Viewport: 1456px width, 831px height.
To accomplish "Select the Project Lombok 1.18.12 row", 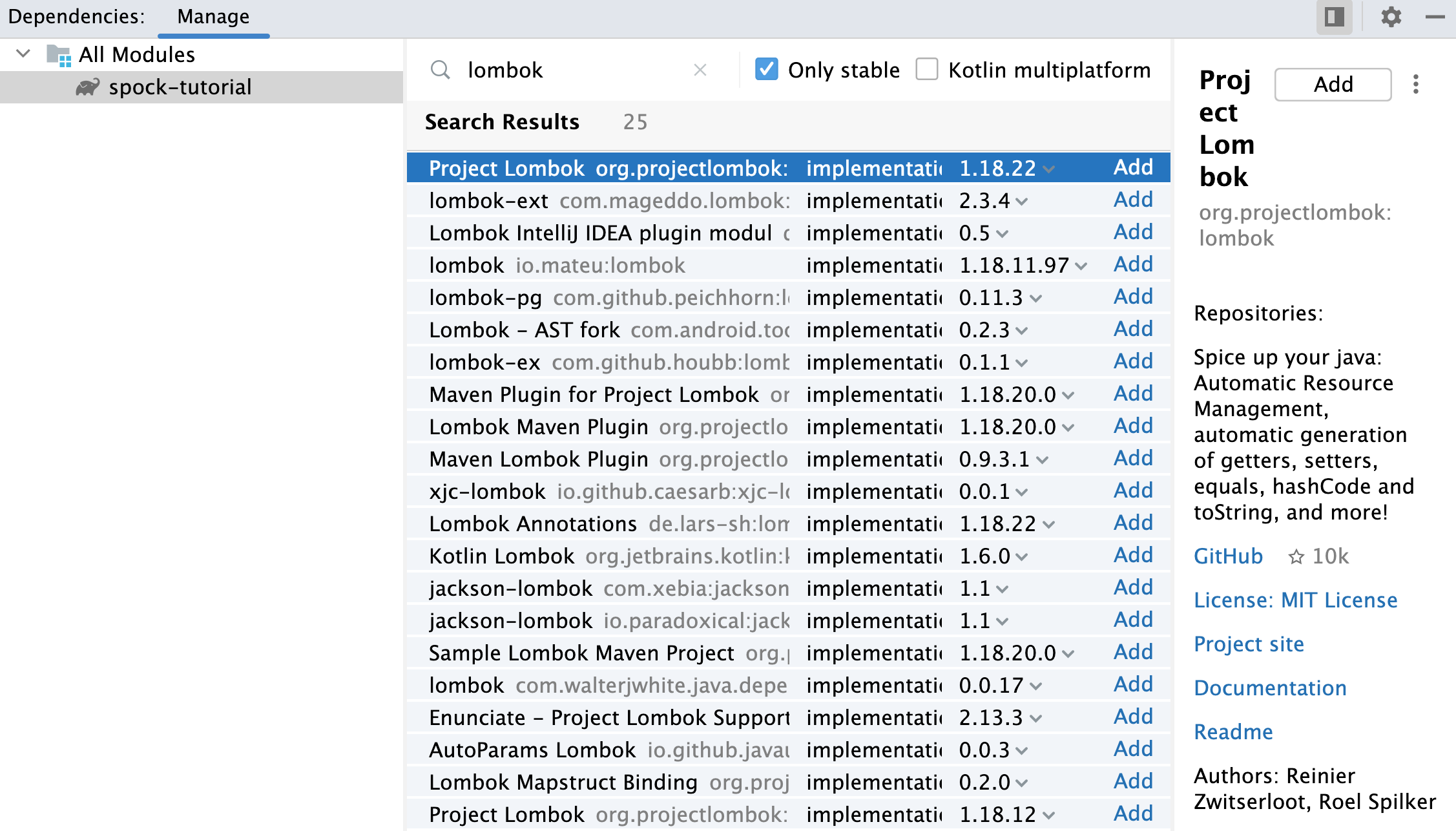I will (788, 815).
